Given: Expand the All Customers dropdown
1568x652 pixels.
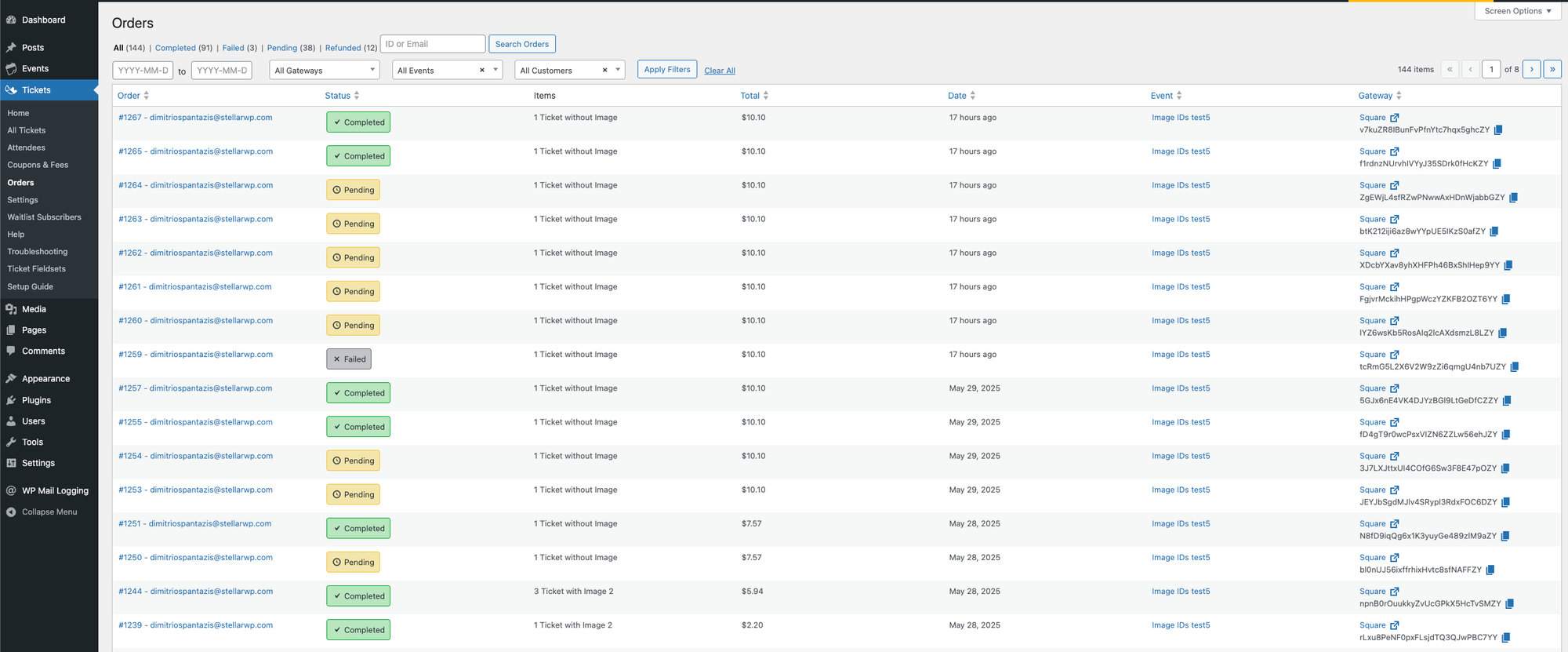Looking at the screenshot, I should click(x=619, y=71).
